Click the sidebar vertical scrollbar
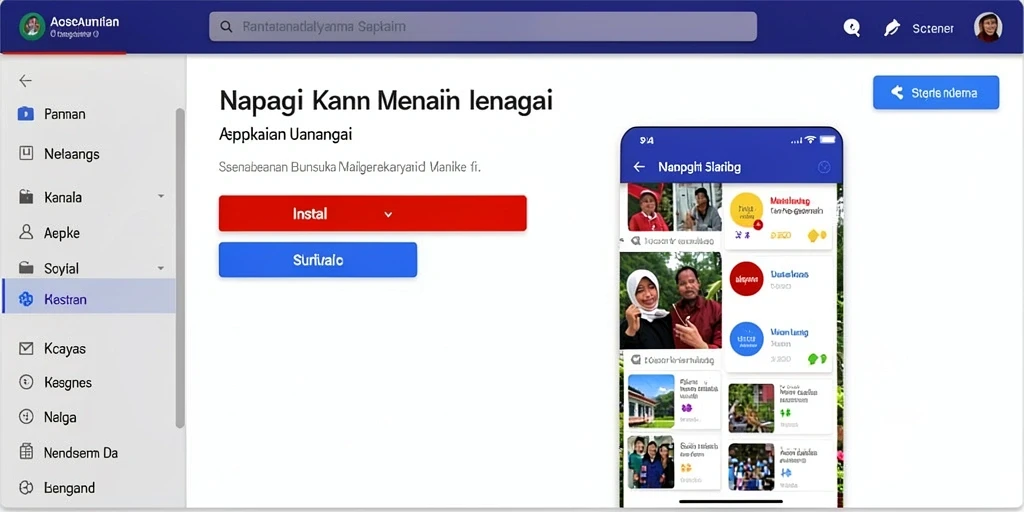The width and height of the screenshot is (1024, 512). (180, 268)
